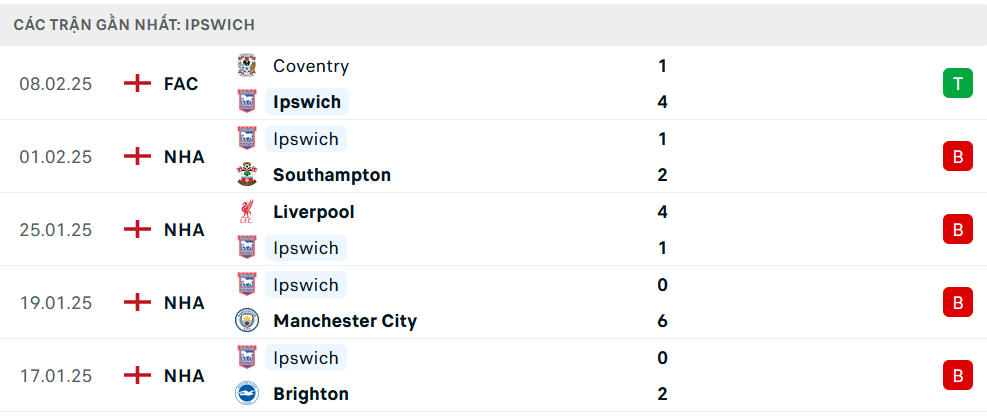Click the 19.01.25 match date
The height and width of the screenshot is (416, 987).
click(56, 303)
